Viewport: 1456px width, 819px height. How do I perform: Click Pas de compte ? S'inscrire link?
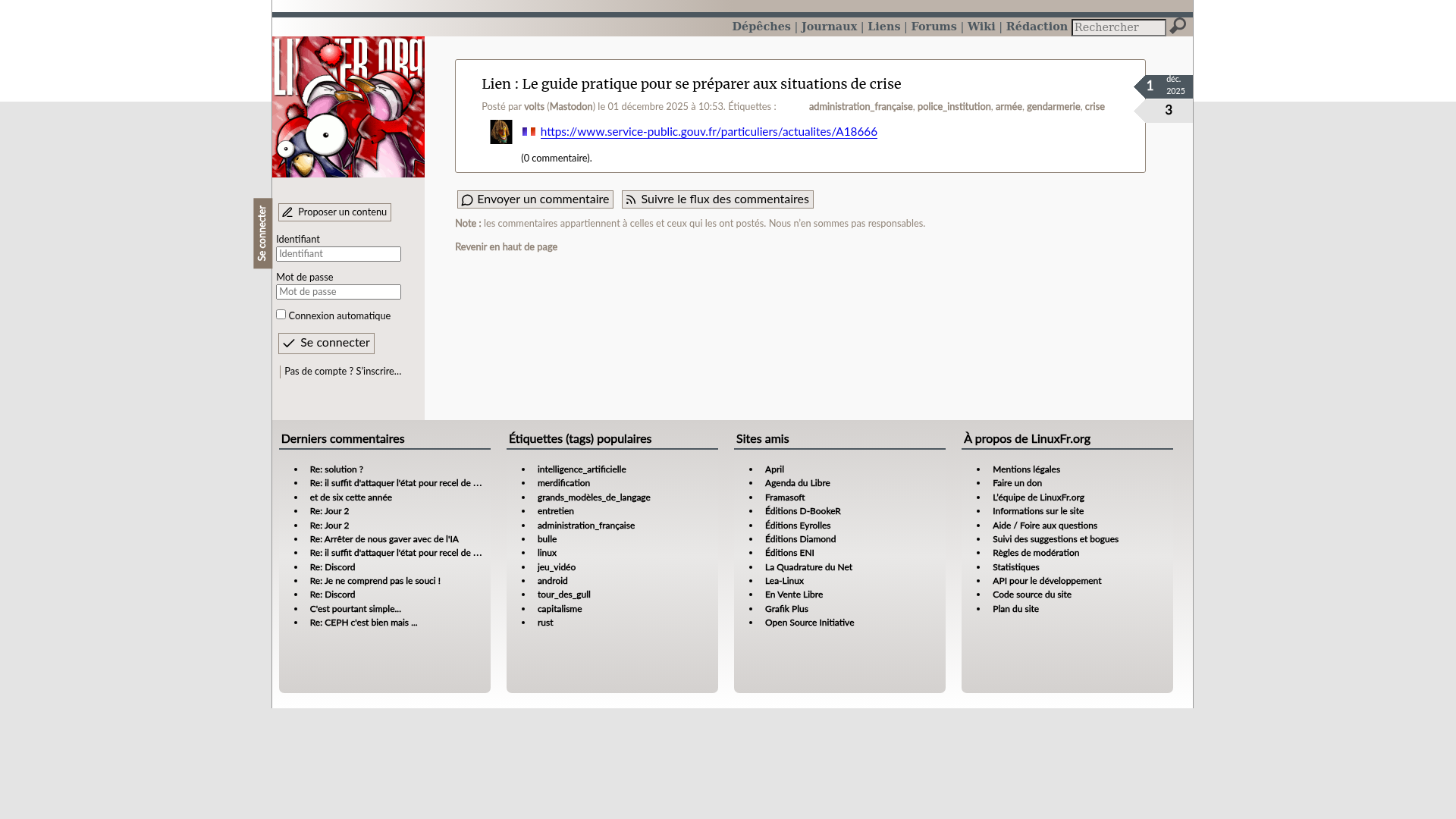click(x=343, y=372)
